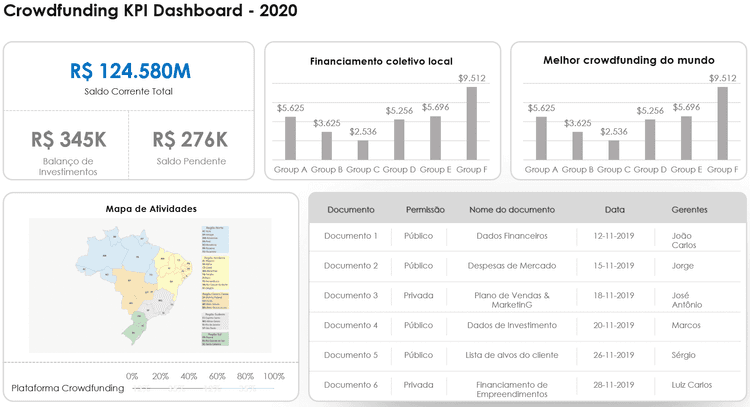Click Despesas de Mercado document name
Image resolution: width=750 pixels, height=407 pixels.
click(512, 265)
